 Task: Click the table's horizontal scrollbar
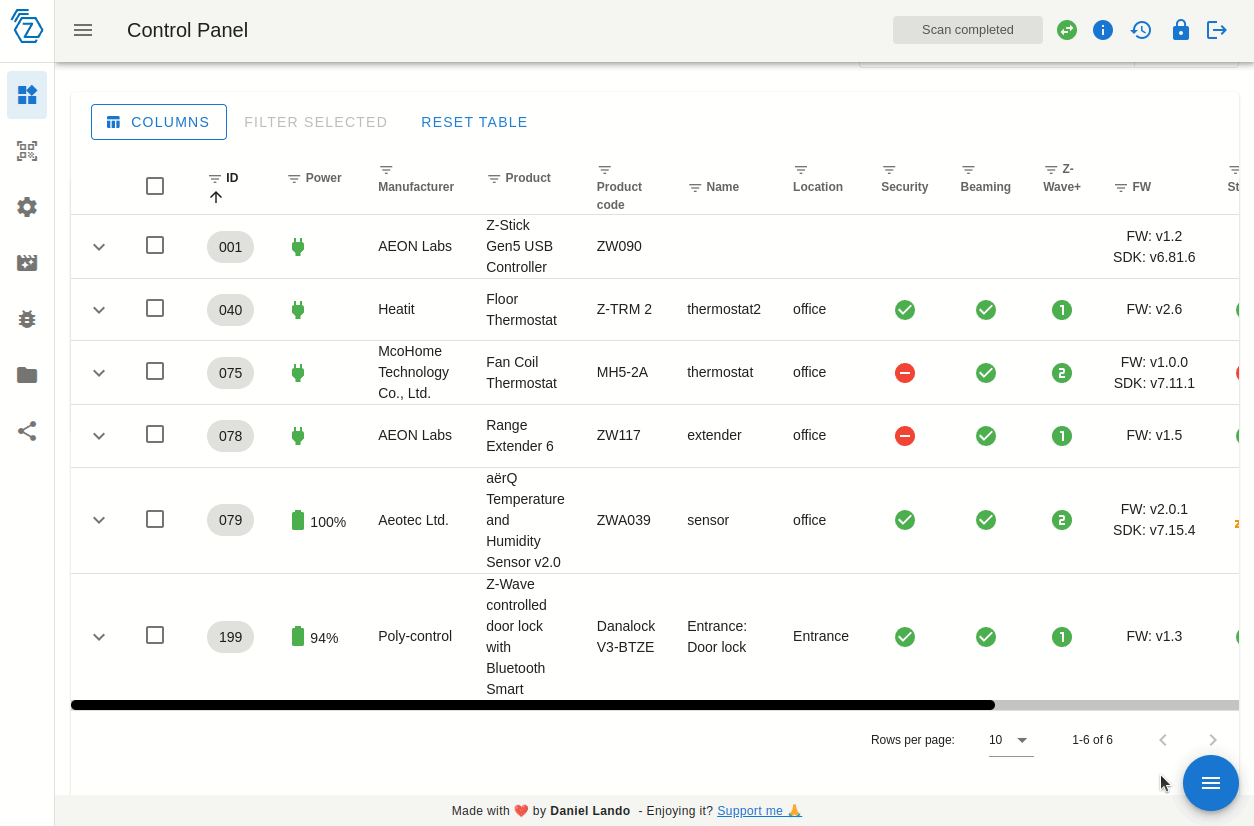point(533,705)
